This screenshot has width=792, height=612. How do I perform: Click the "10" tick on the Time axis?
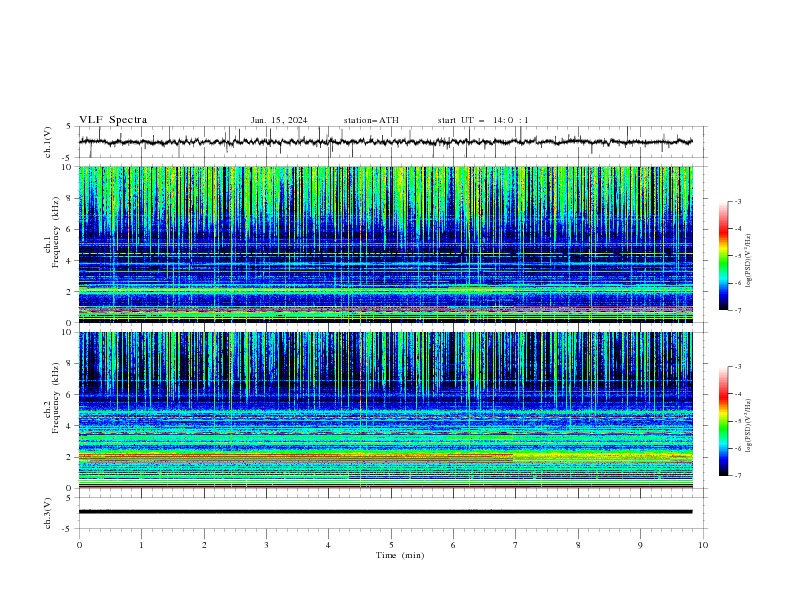[703, 545]
